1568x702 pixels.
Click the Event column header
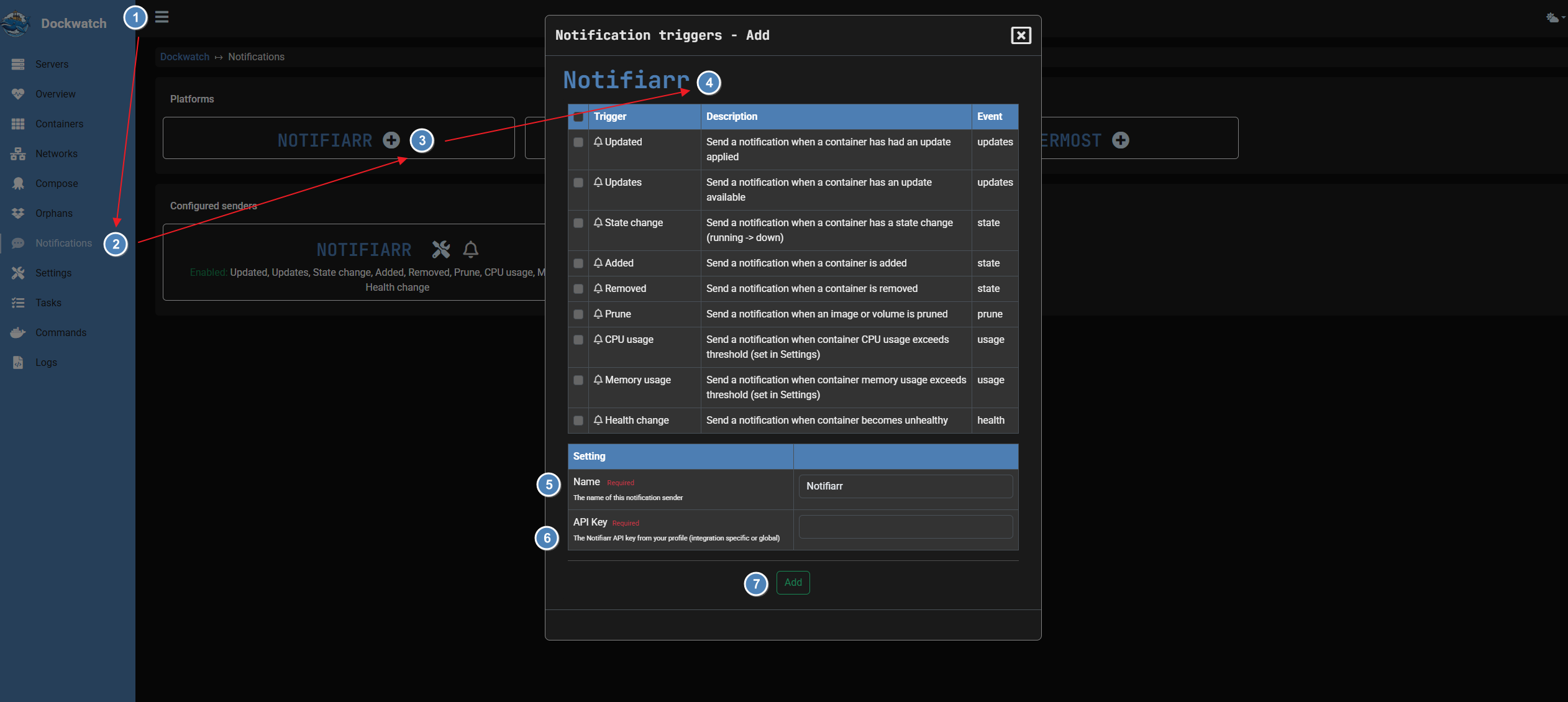pyautogui.click(x=995, y=116)
